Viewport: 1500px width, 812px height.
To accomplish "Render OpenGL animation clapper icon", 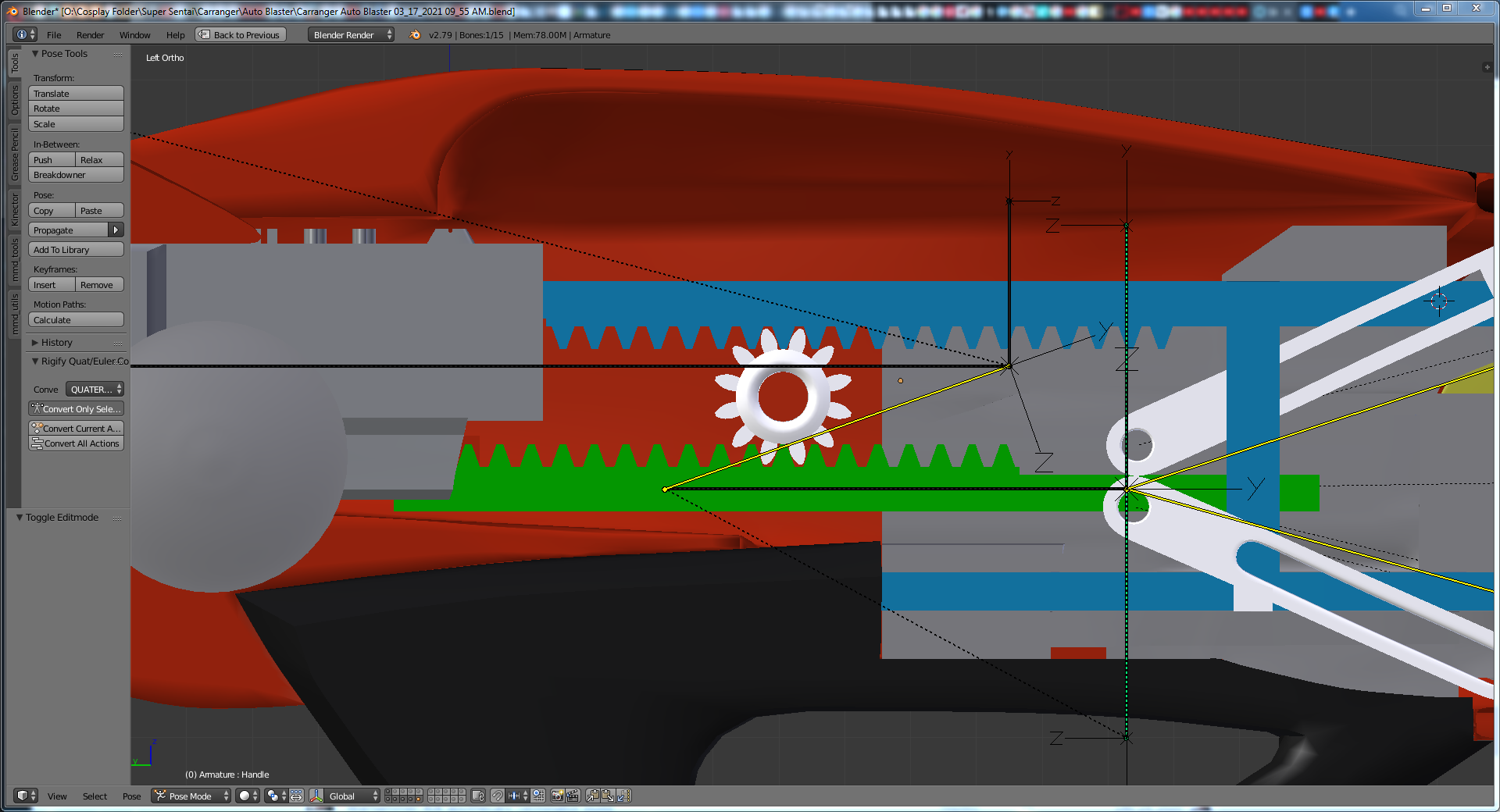I will (573, 796).
